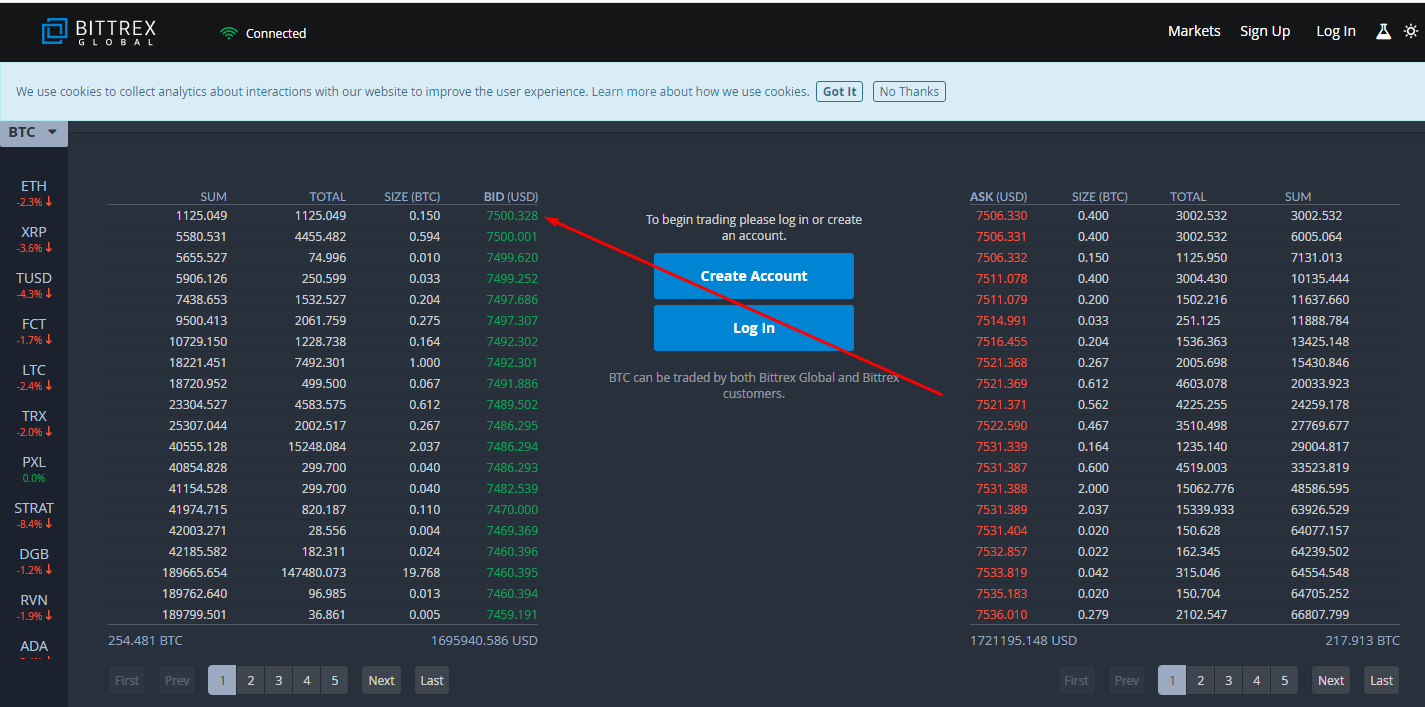Click bid price 7500.328
Image resolution: width=1425 pixels, height=707 pixels.
point(512,215)
